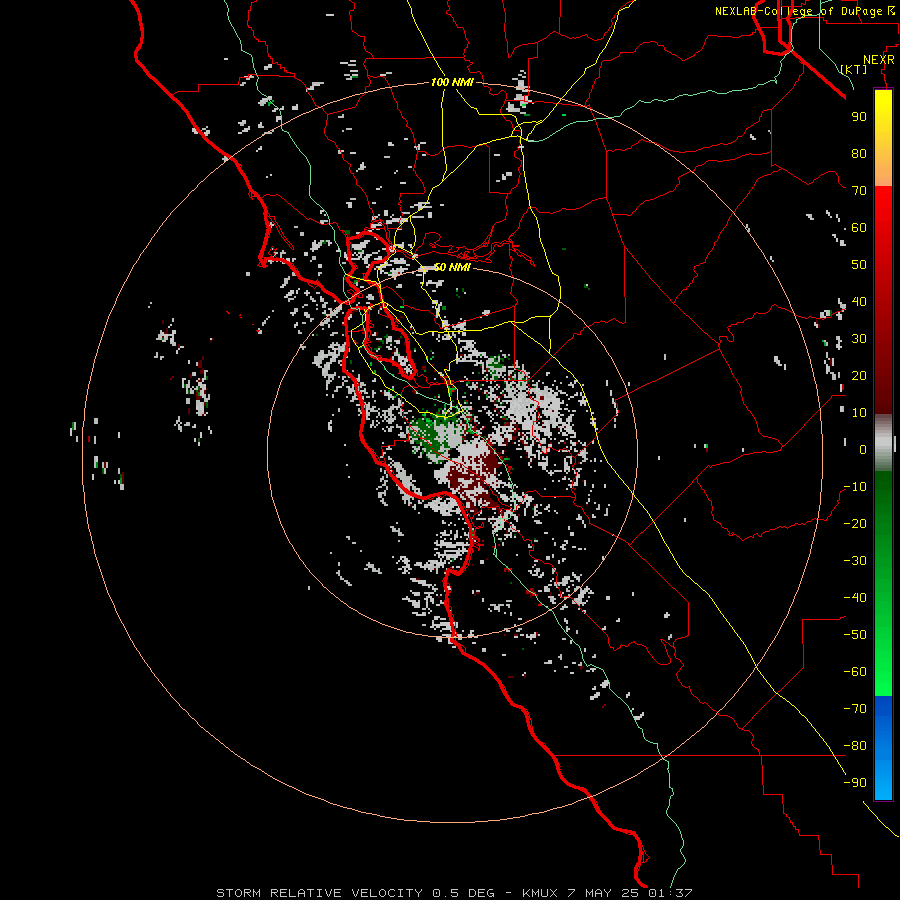Image resolution: width=900 pixels, height=900 pixels.
Task: Select the 20 value on velocity scale
Action: coord(859,376)
